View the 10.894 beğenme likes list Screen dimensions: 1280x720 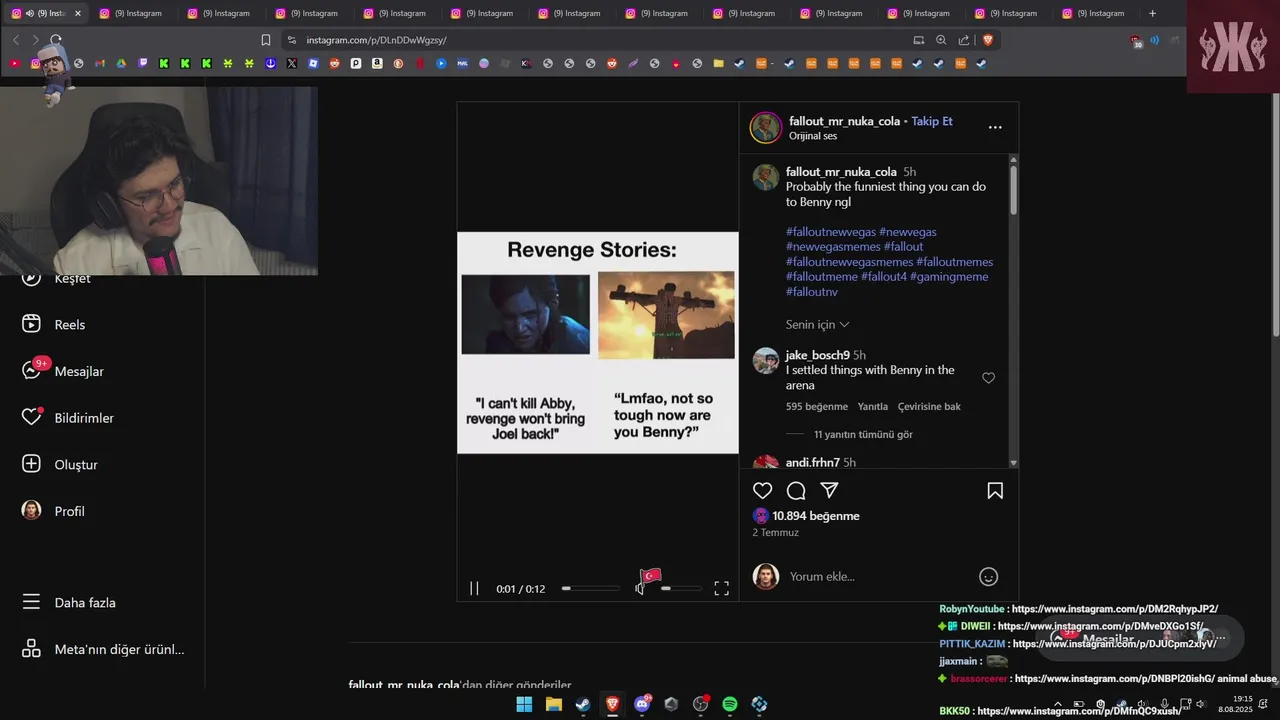click(x=816, y=516)
